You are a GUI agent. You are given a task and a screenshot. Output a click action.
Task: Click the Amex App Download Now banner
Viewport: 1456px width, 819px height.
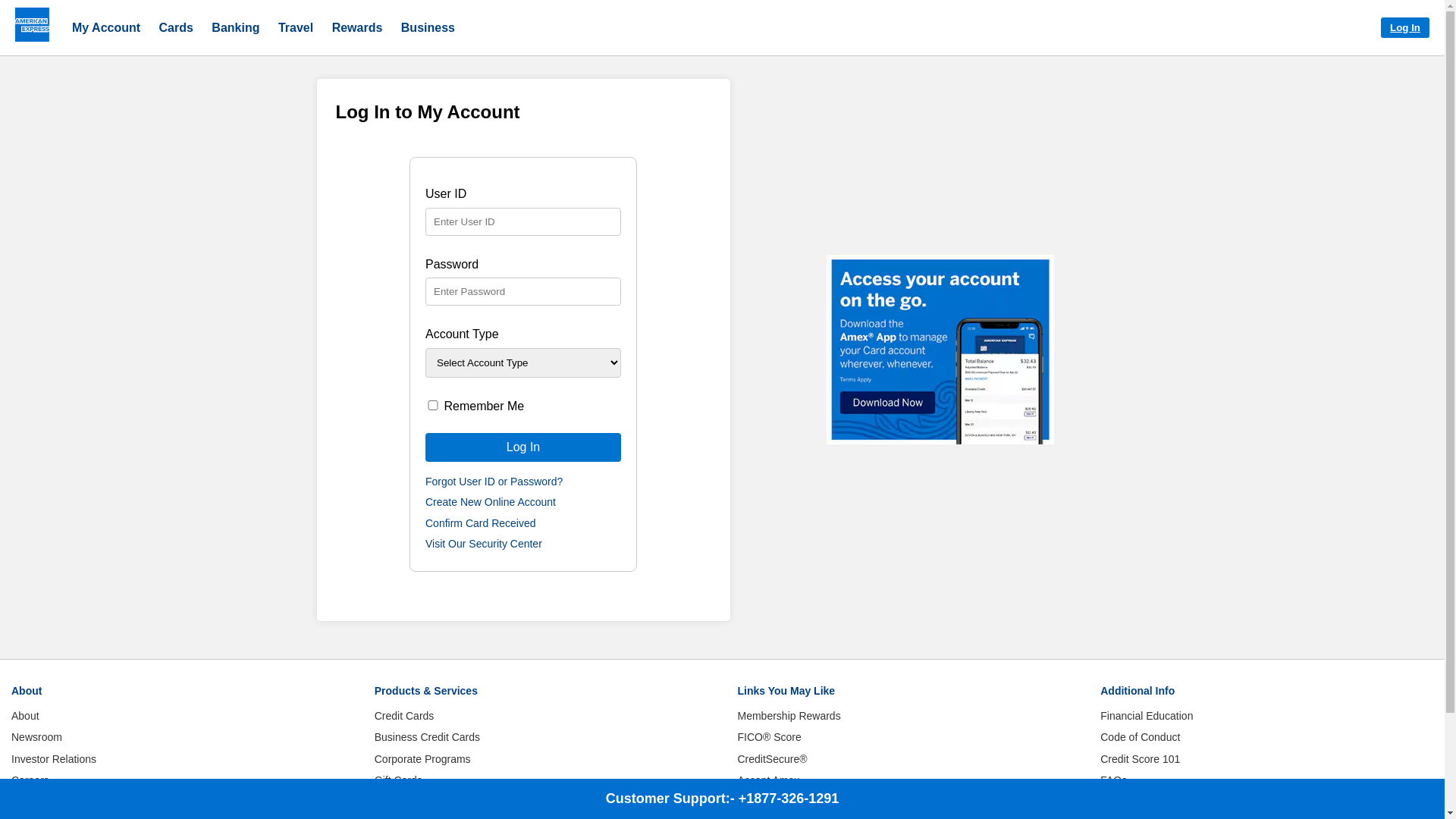(x=940, y=350)
